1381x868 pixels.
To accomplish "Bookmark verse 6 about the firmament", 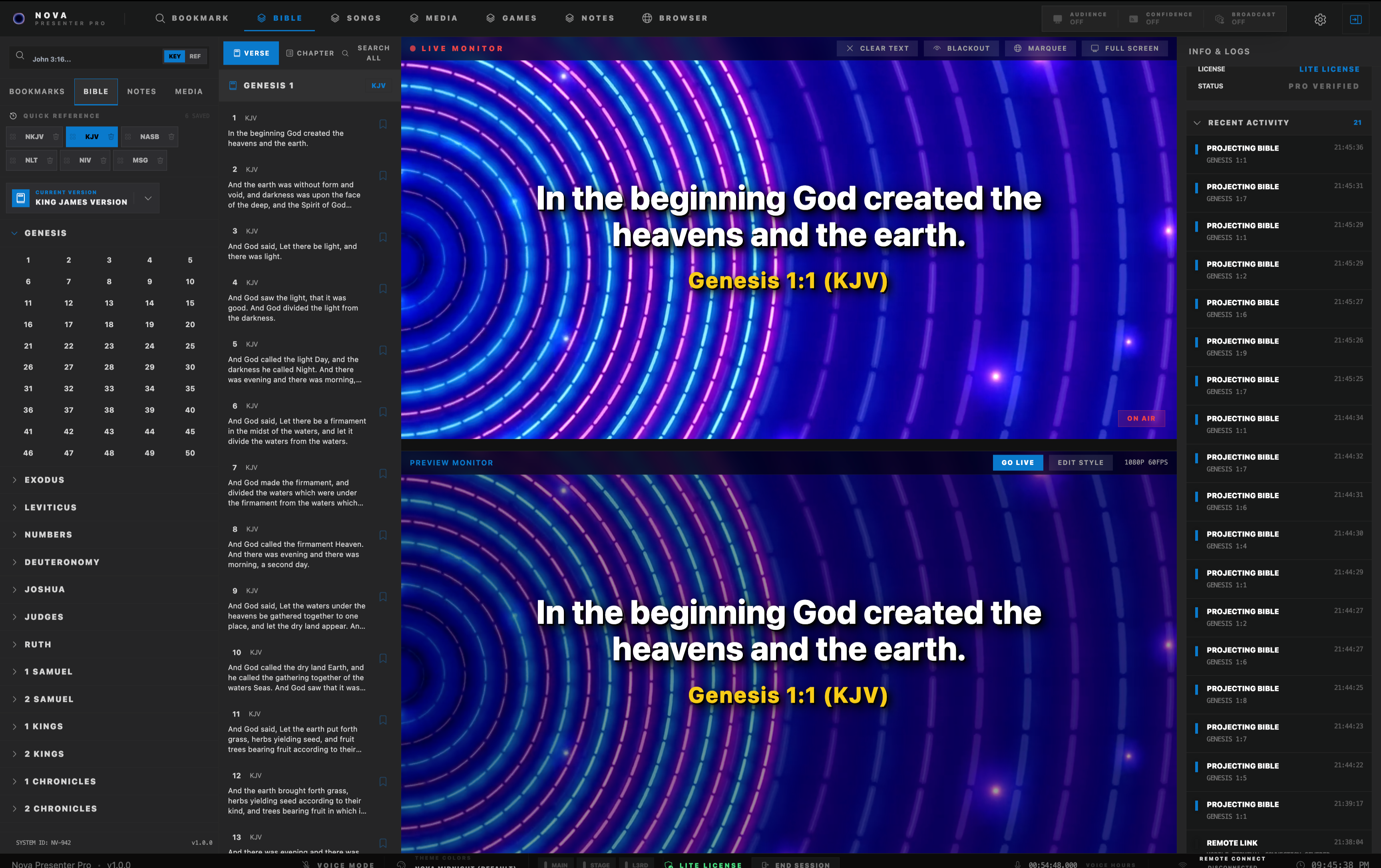I will [383, 412].
